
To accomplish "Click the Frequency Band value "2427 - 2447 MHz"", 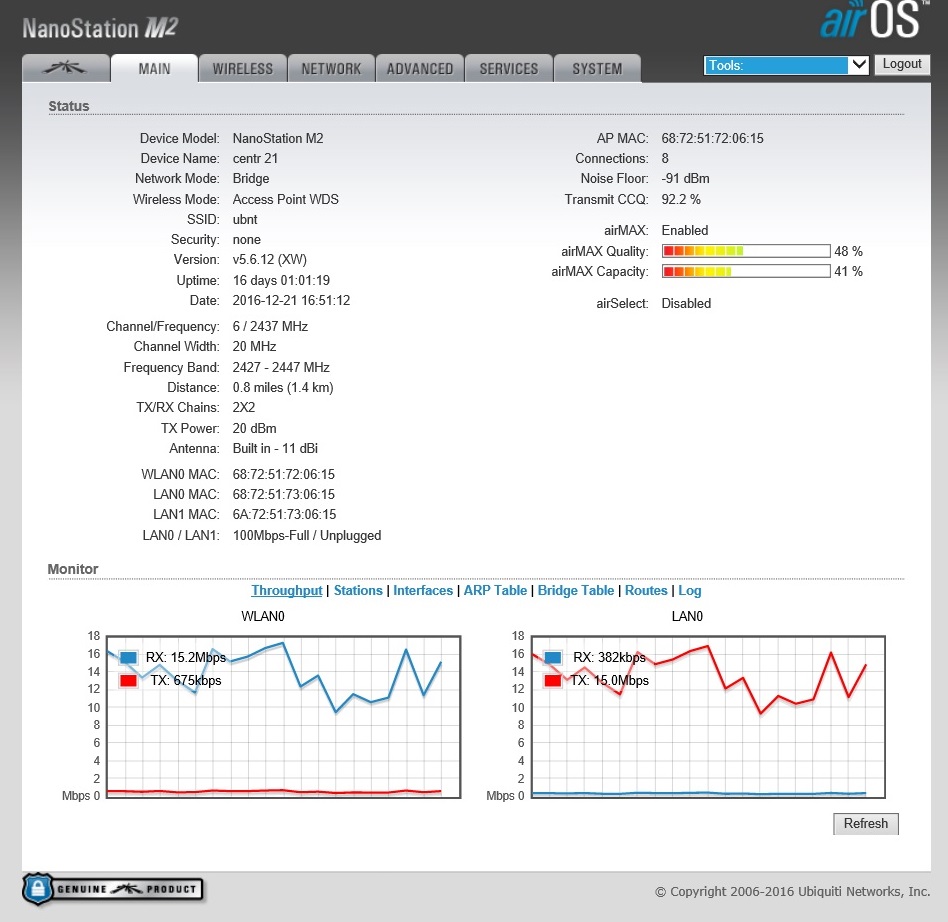I will pyautogui.click(x=281, y=368).
